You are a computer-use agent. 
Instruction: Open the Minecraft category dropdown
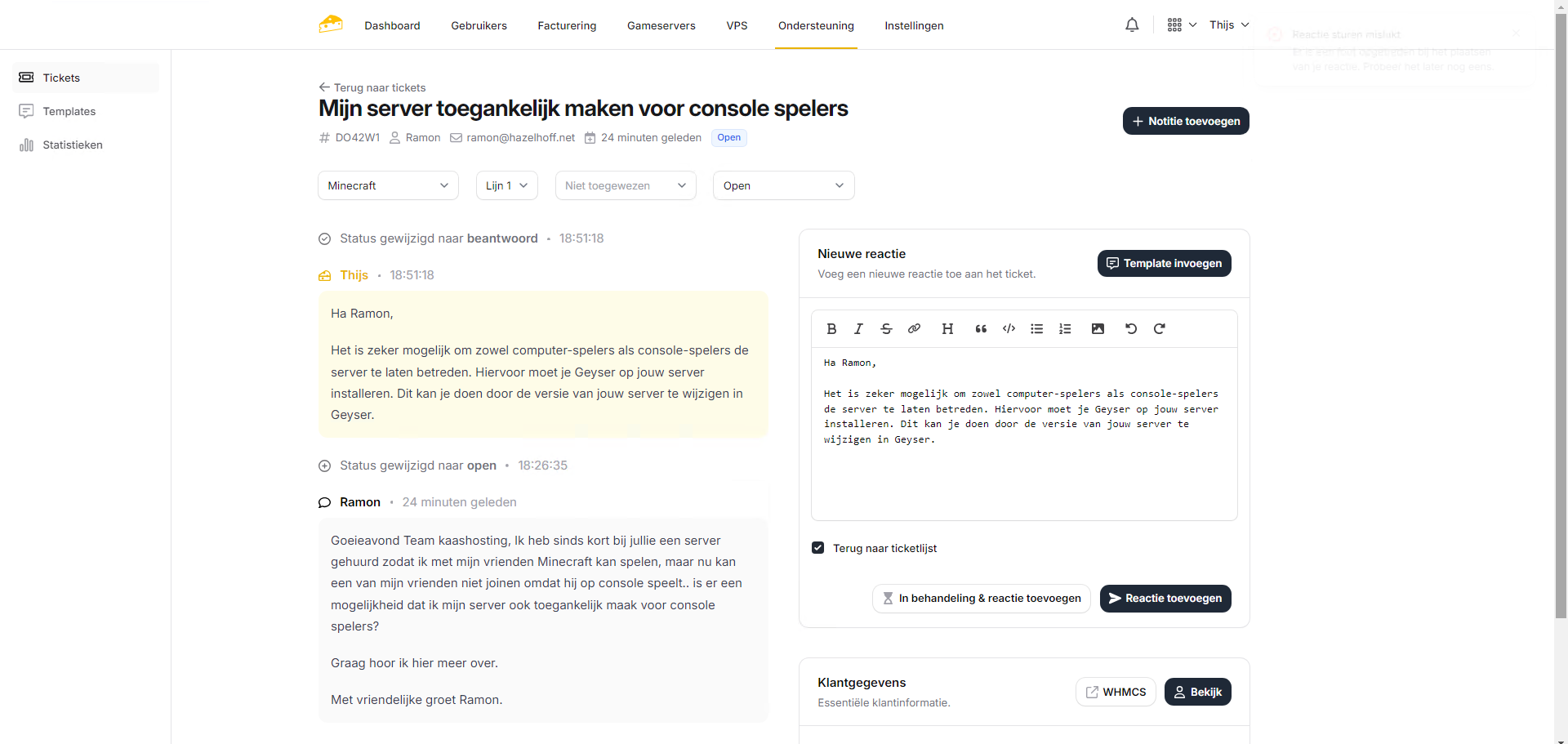point(388,185)
